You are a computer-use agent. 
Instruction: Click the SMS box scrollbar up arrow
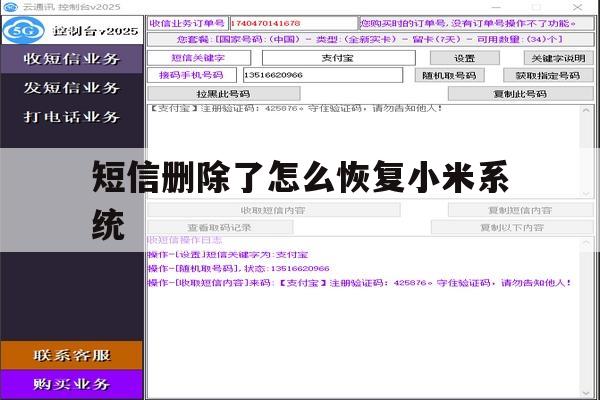pyautogui.click(x=586, y=110)
